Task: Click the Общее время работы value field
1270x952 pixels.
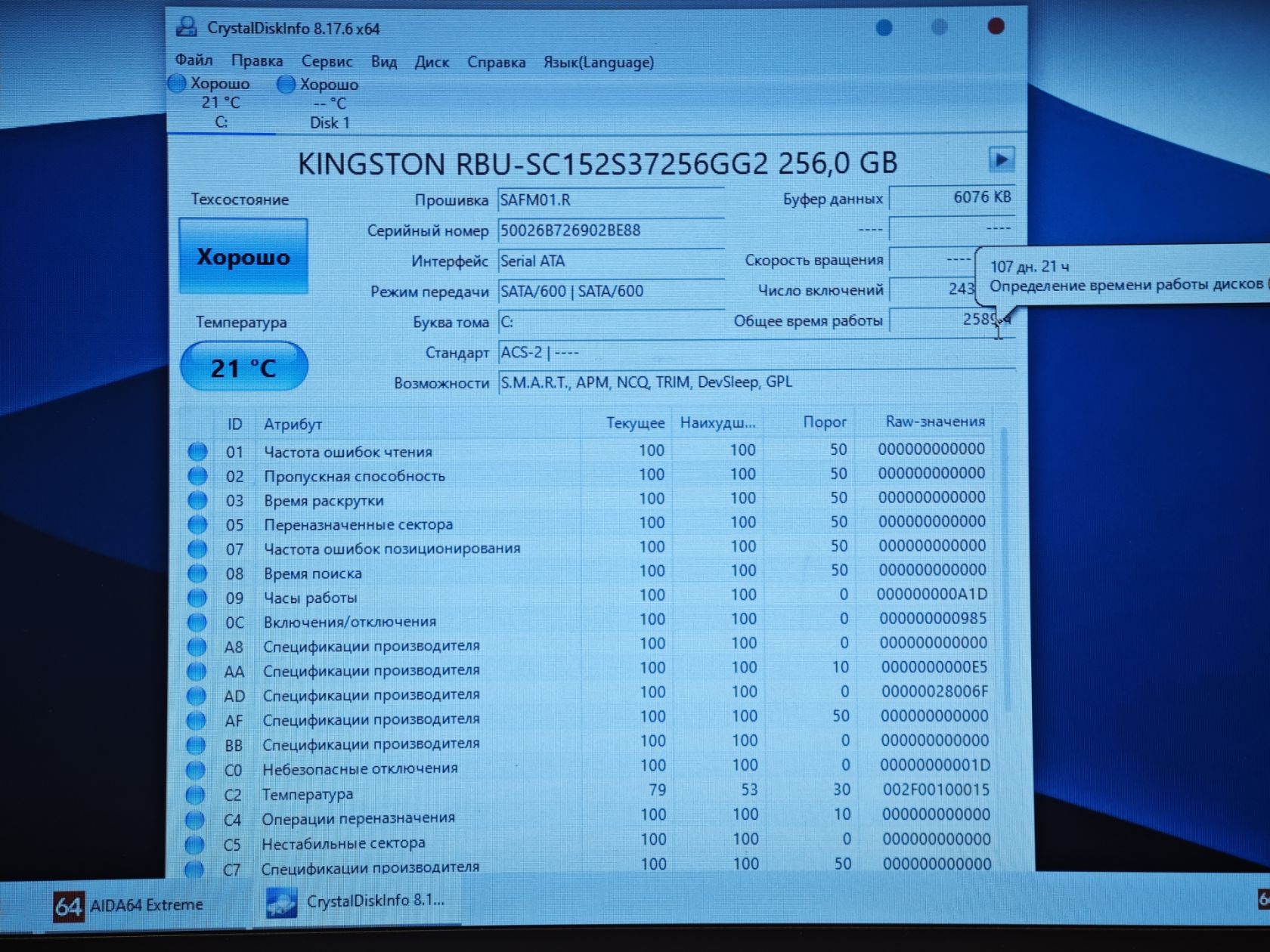Action: (951, 320)
